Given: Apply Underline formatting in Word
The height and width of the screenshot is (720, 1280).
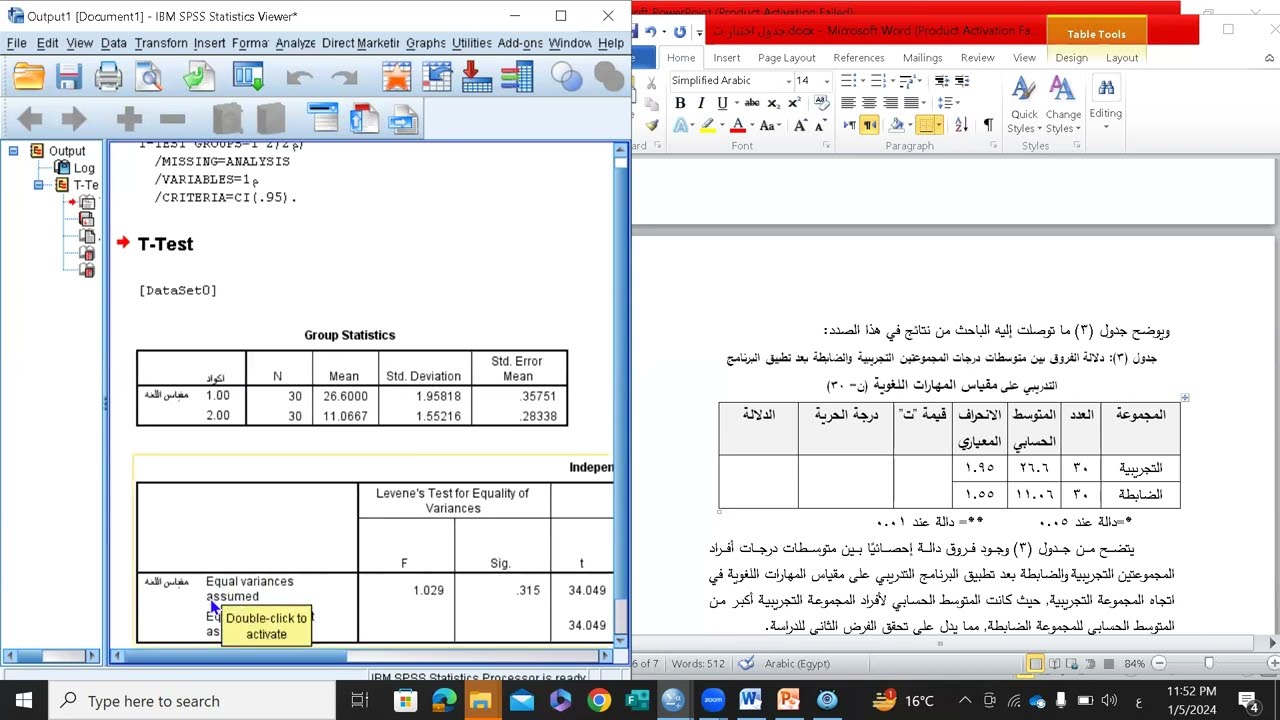Looking at the screenshot, I should click(722, 103).
